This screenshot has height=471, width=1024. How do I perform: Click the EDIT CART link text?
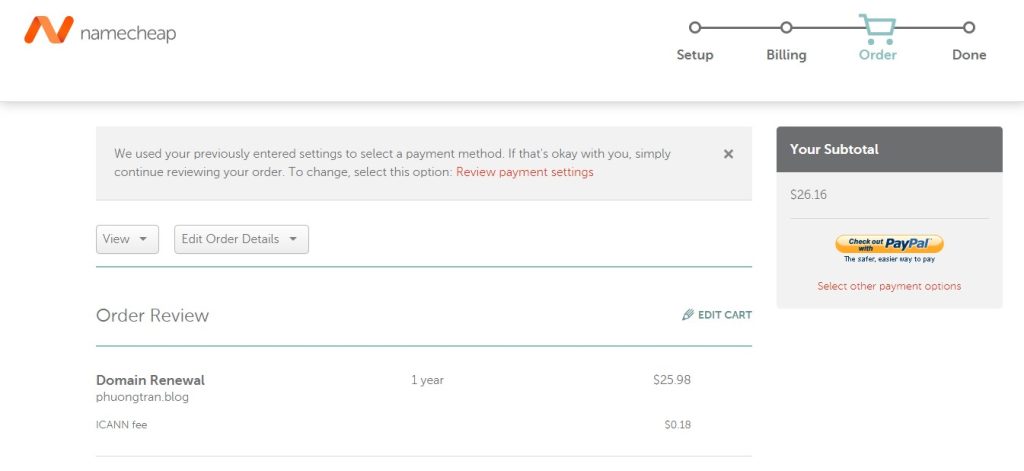pos(725,315)
